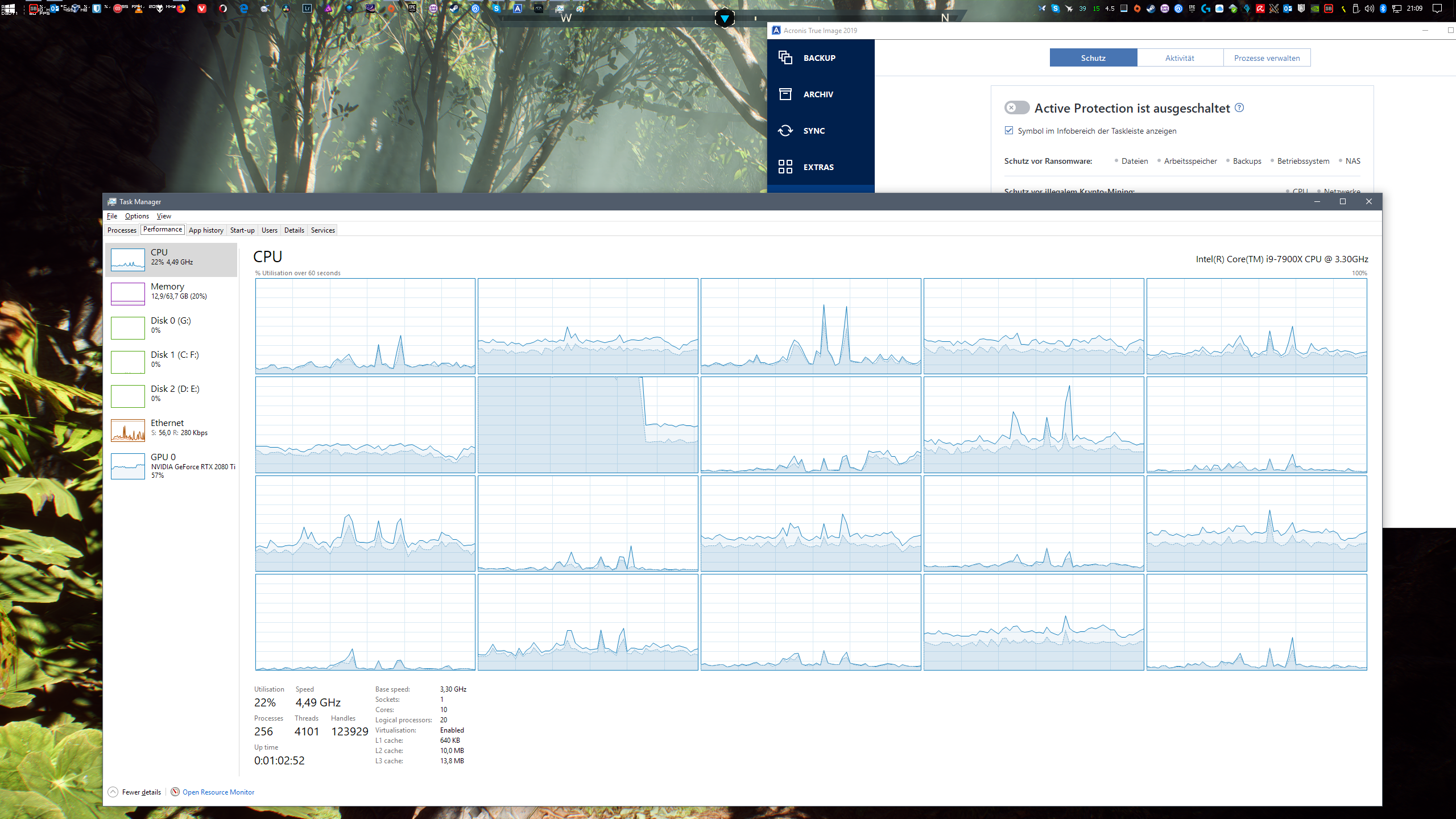1456x819 pixels.
Task: Click the SYNC icon in Acronis sidebar
Action: point(785,131)
